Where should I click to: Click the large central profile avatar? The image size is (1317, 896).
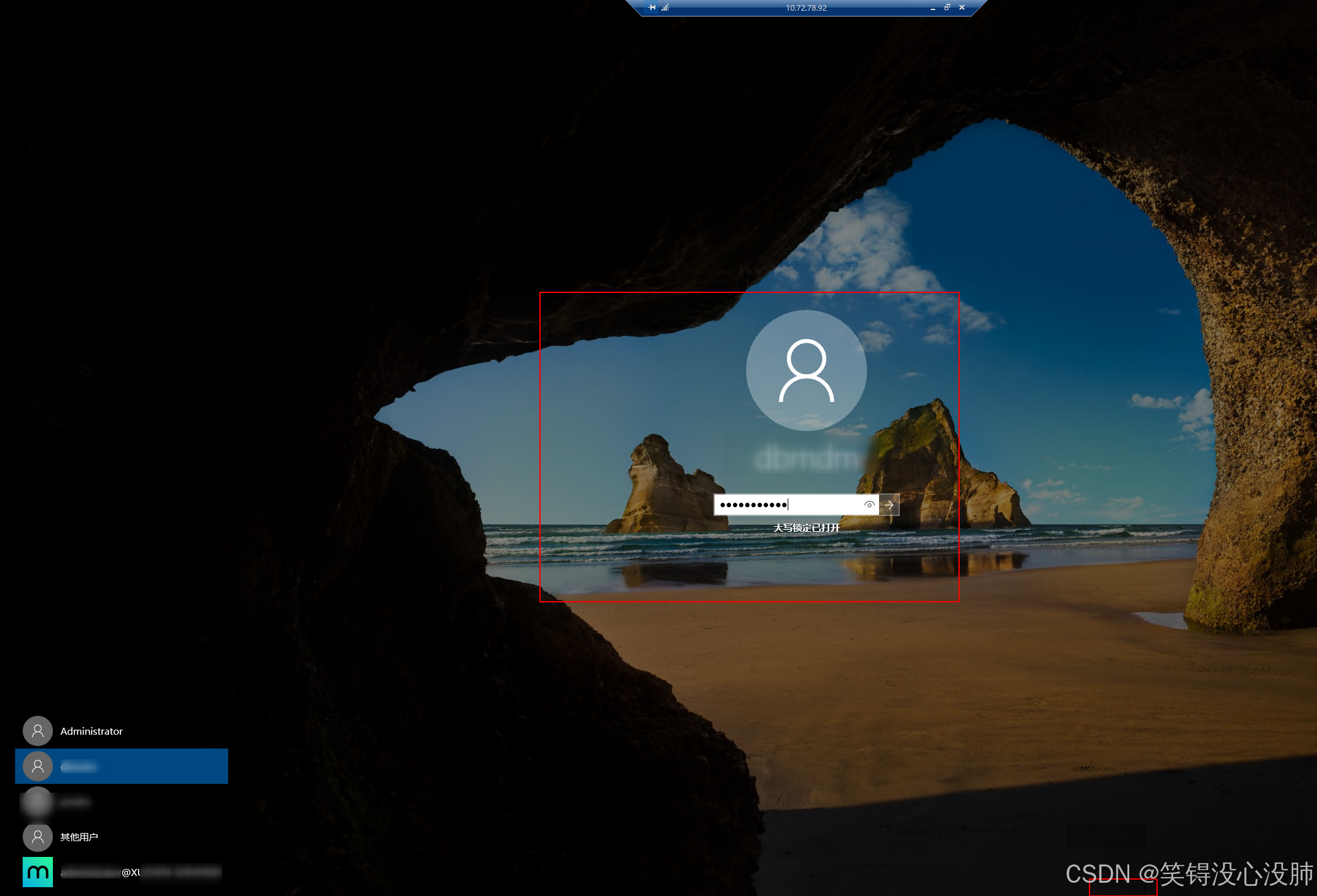coord(806,370)
